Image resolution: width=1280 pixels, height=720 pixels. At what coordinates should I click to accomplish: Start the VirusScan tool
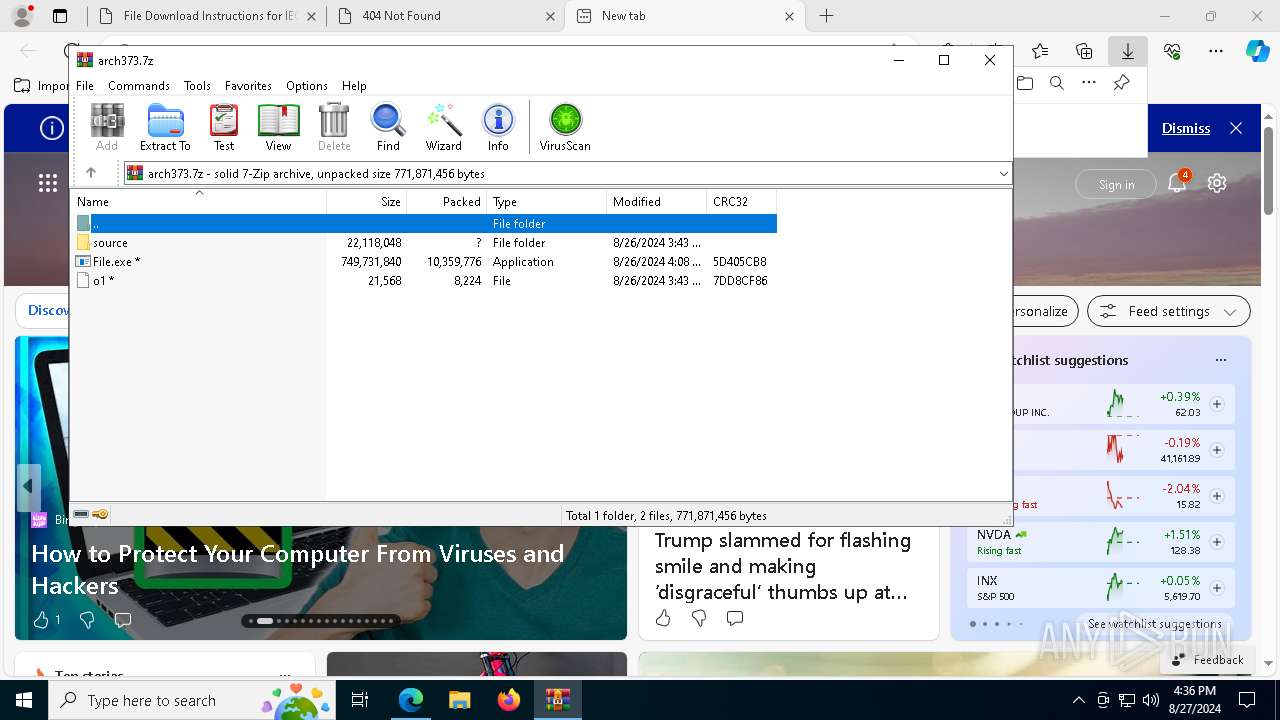point(565,127)
